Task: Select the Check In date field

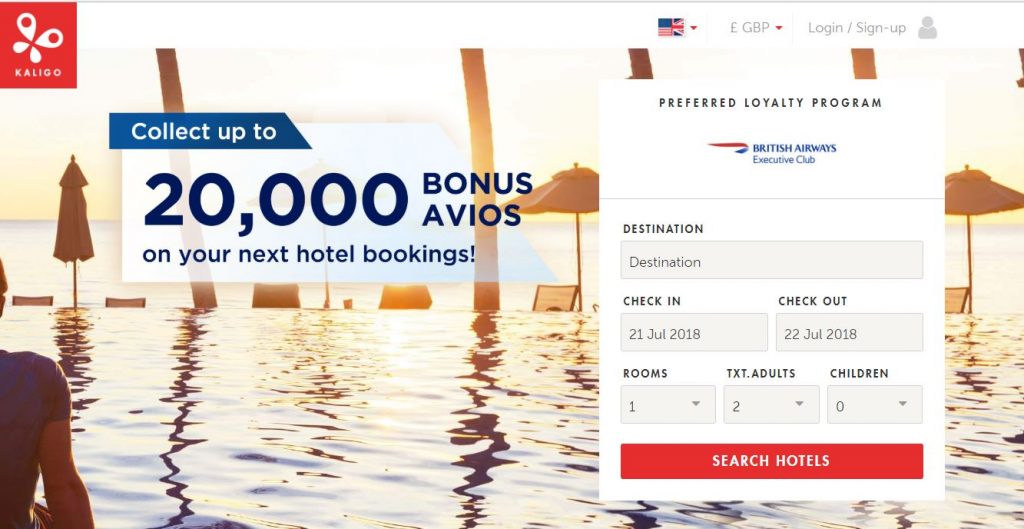Action: pyautogui.click(x=694, y=332)
